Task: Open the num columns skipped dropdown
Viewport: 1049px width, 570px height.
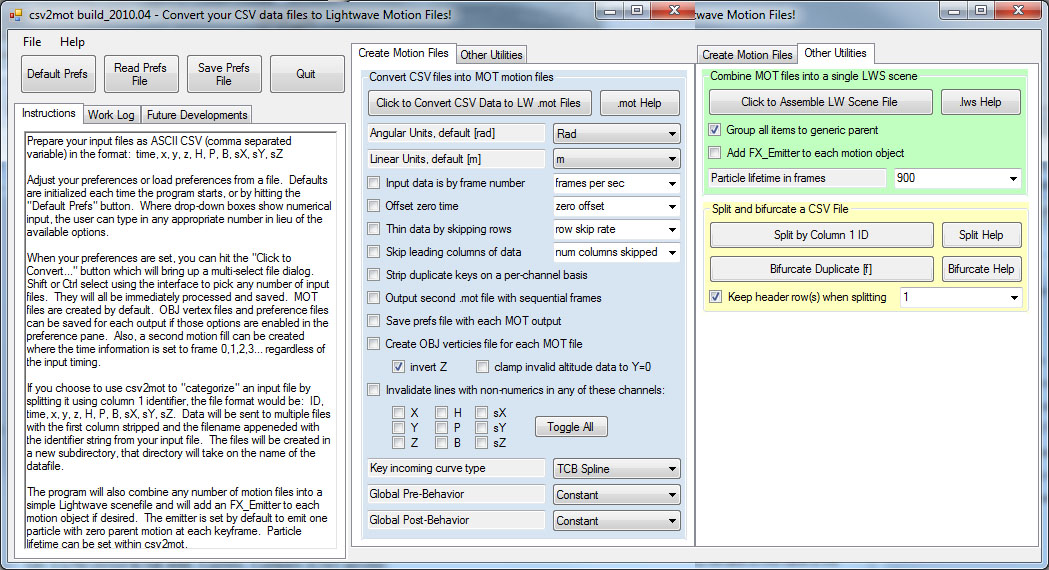Action: coord(616,252)
